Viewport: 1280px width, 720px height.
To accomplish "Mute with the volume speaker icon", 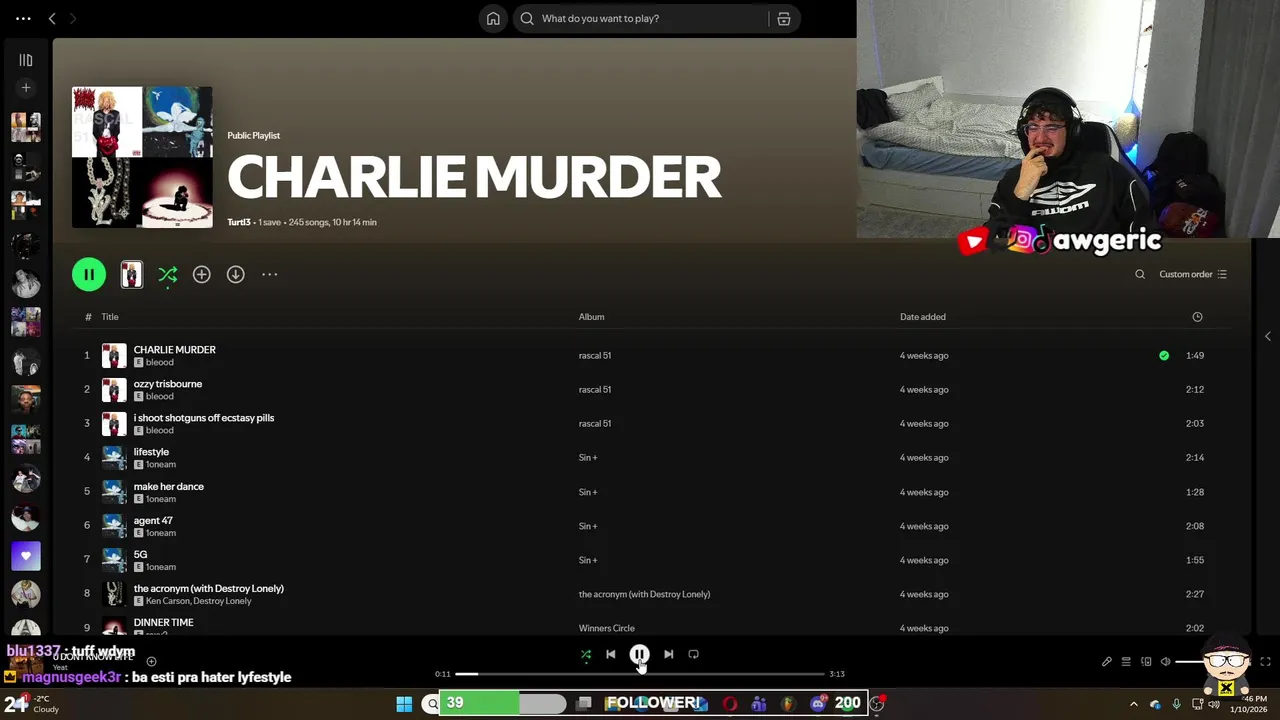I will pyautogui.click(x=1166, y=662).
